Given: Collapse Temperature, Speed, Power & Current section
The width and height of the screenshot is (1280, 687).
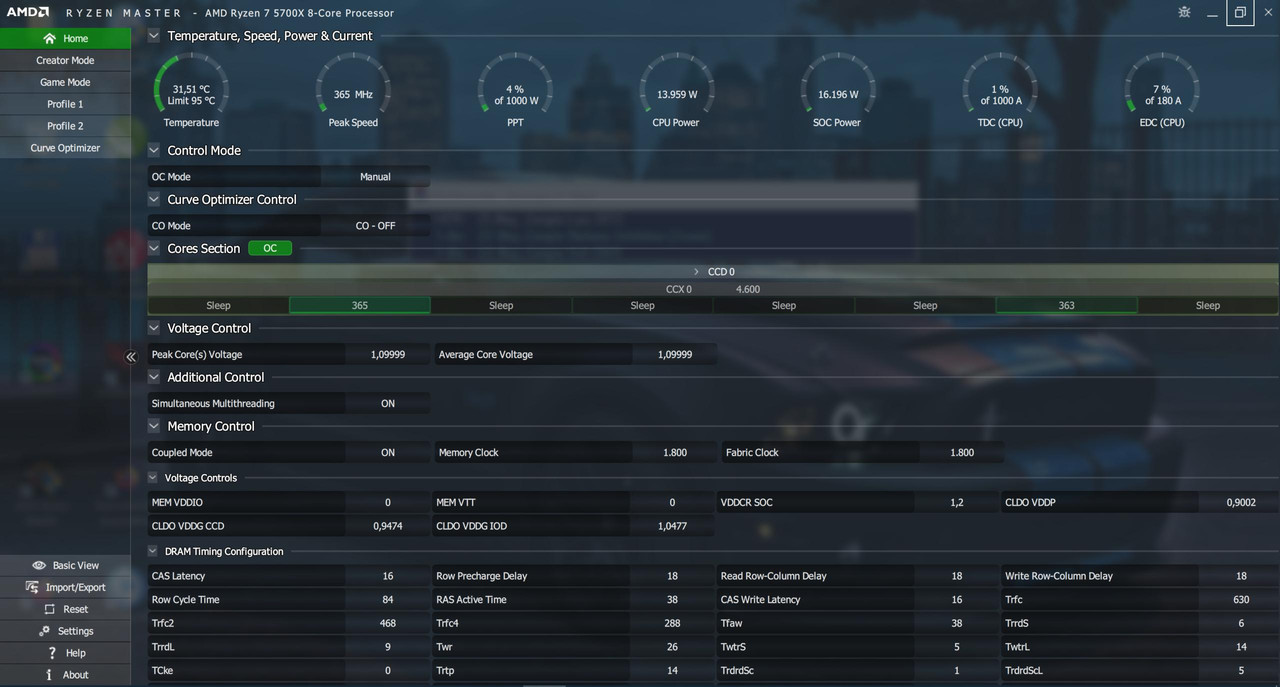Looking at the screenshot, I should point(154,36).
